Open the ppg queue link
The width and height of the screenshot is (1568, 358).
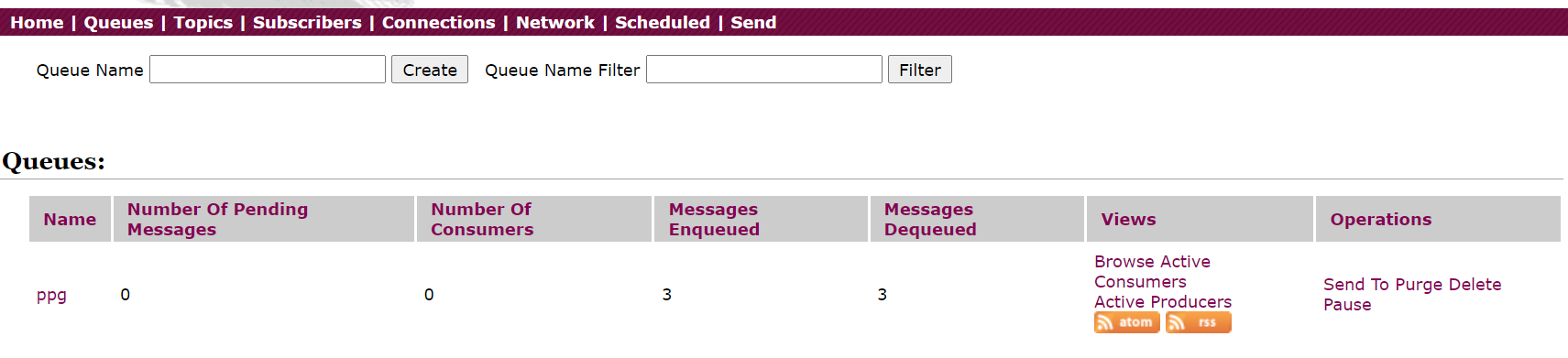coord(51,295)
